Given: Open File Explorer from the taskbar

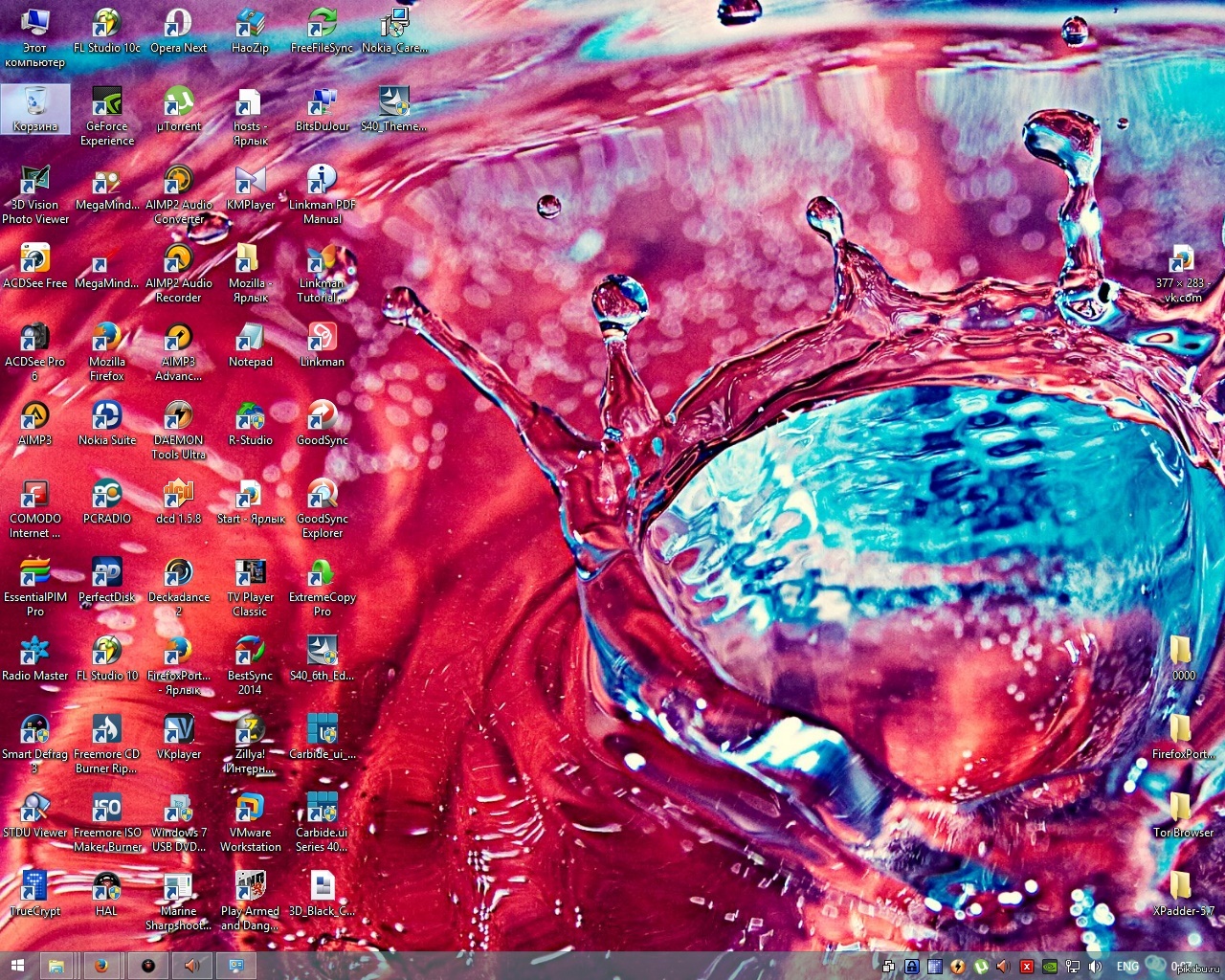Looking at the screenshot, I should coord(56,966).
